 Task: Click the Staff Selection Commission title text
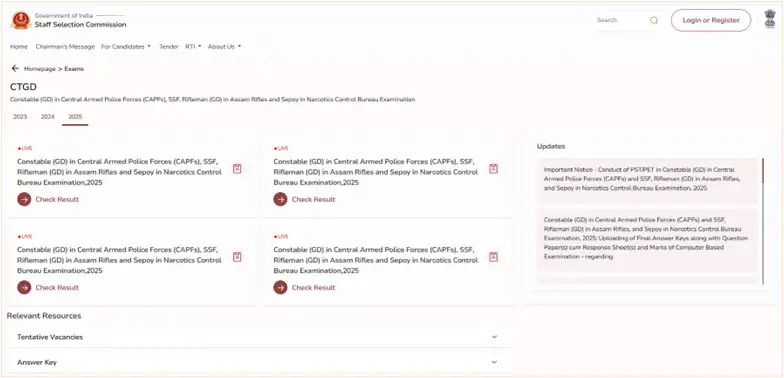[x=80, y=24]
